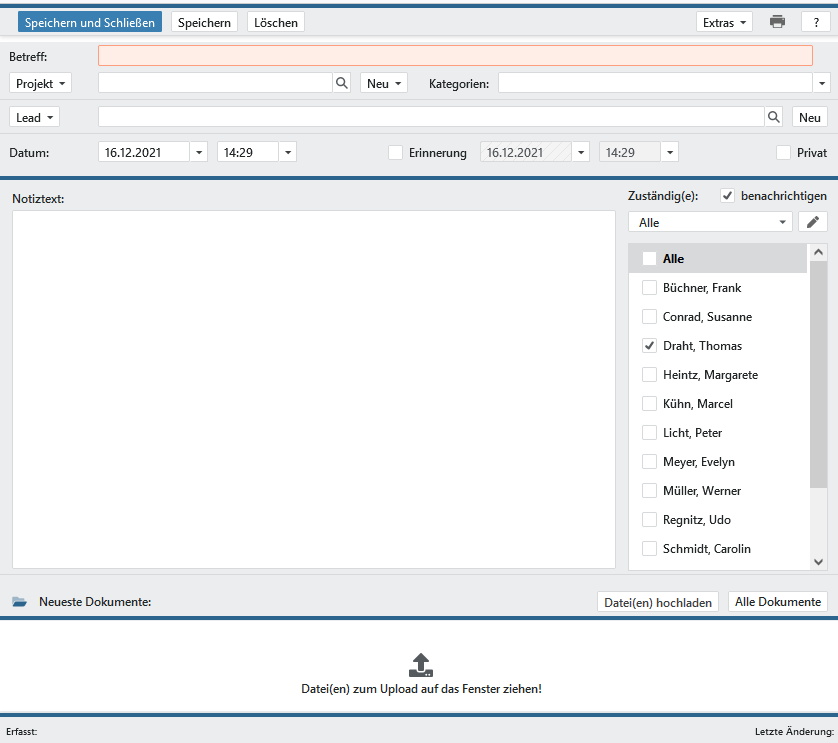Screen dimensions: 838x743
Task: Open the Neueste Dokumente folder icon
Action: pyautogui.click(x=20, y=602)
